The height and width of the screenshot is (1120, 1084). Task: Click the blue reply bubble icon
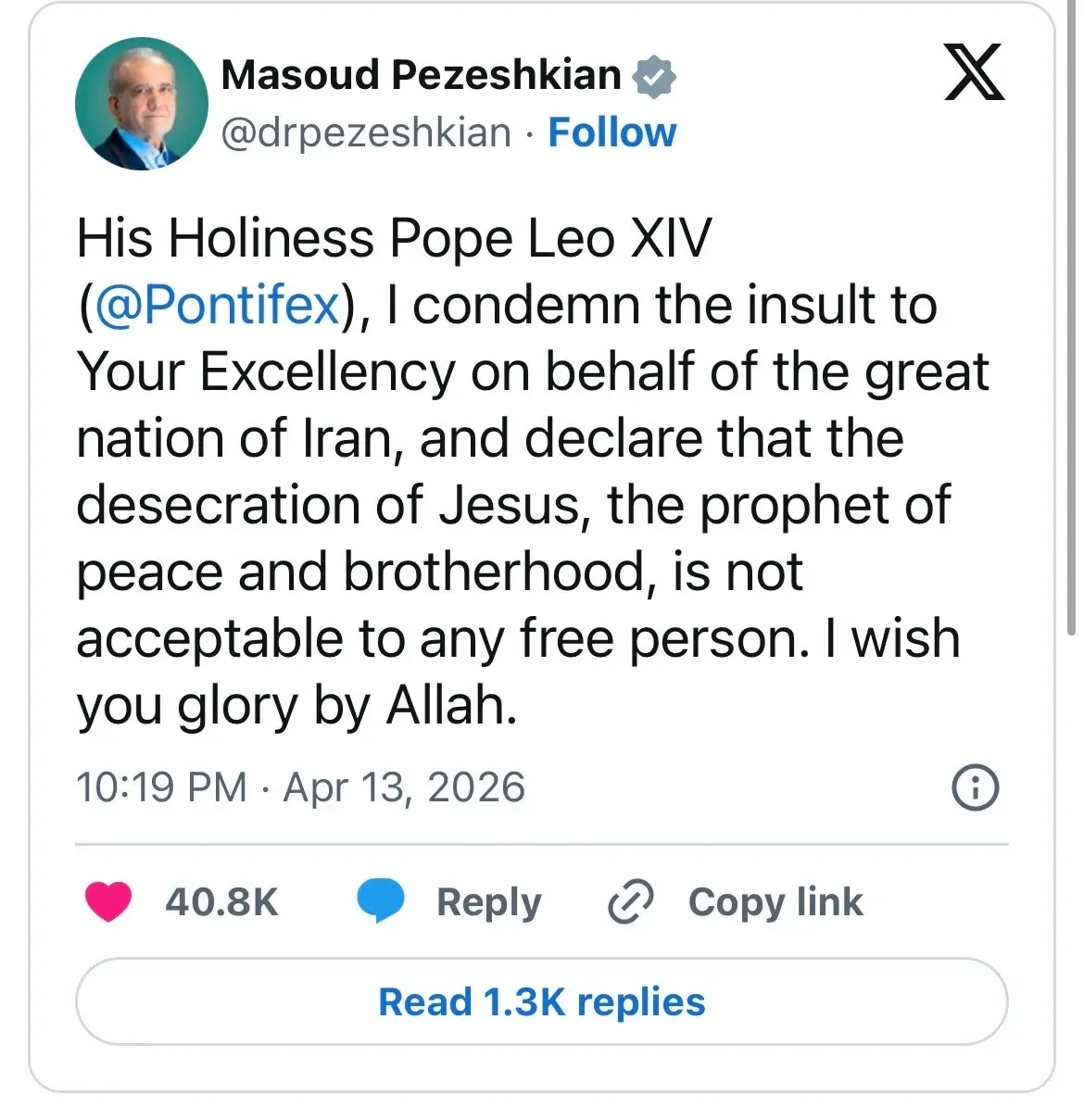381,901
